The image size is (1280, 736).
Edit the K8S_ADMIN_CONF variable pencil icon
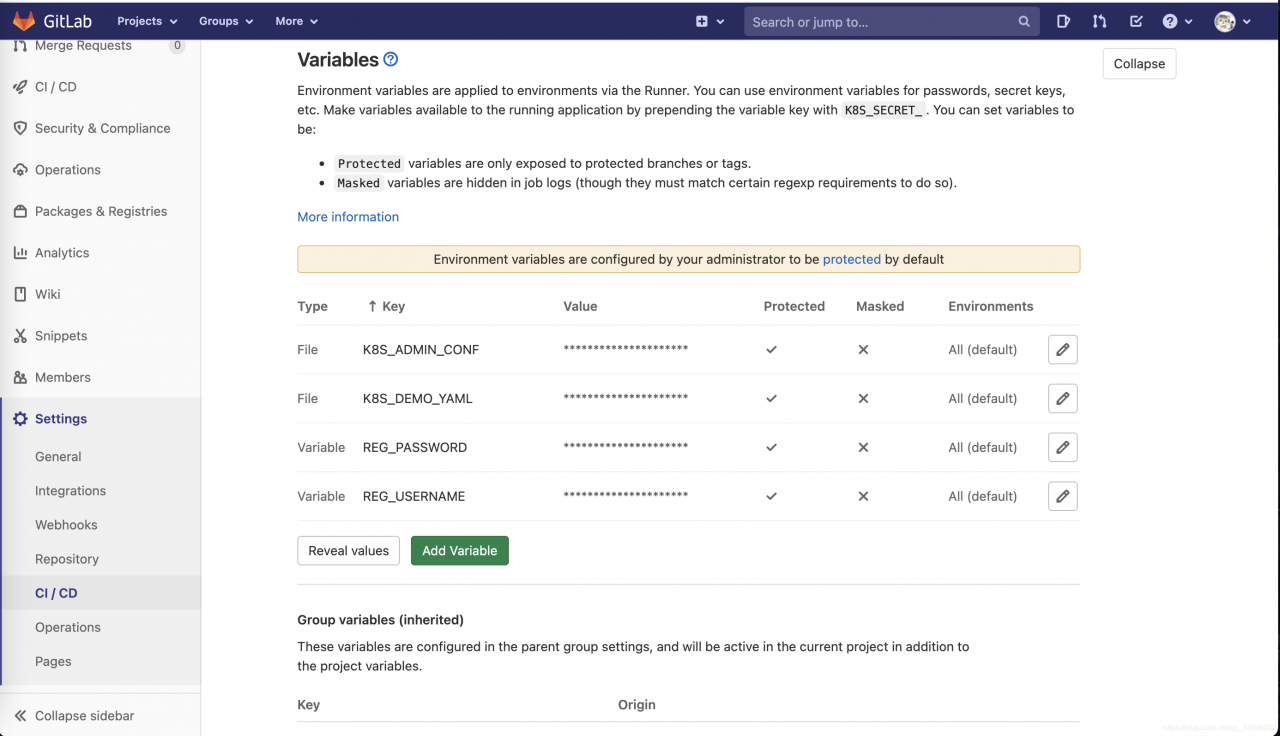tap(1063, 349)
